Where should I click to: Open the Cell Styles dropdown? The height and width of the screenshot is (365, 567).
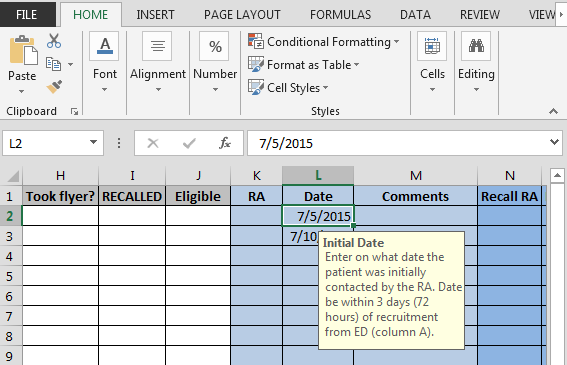(x=325, y=88)
